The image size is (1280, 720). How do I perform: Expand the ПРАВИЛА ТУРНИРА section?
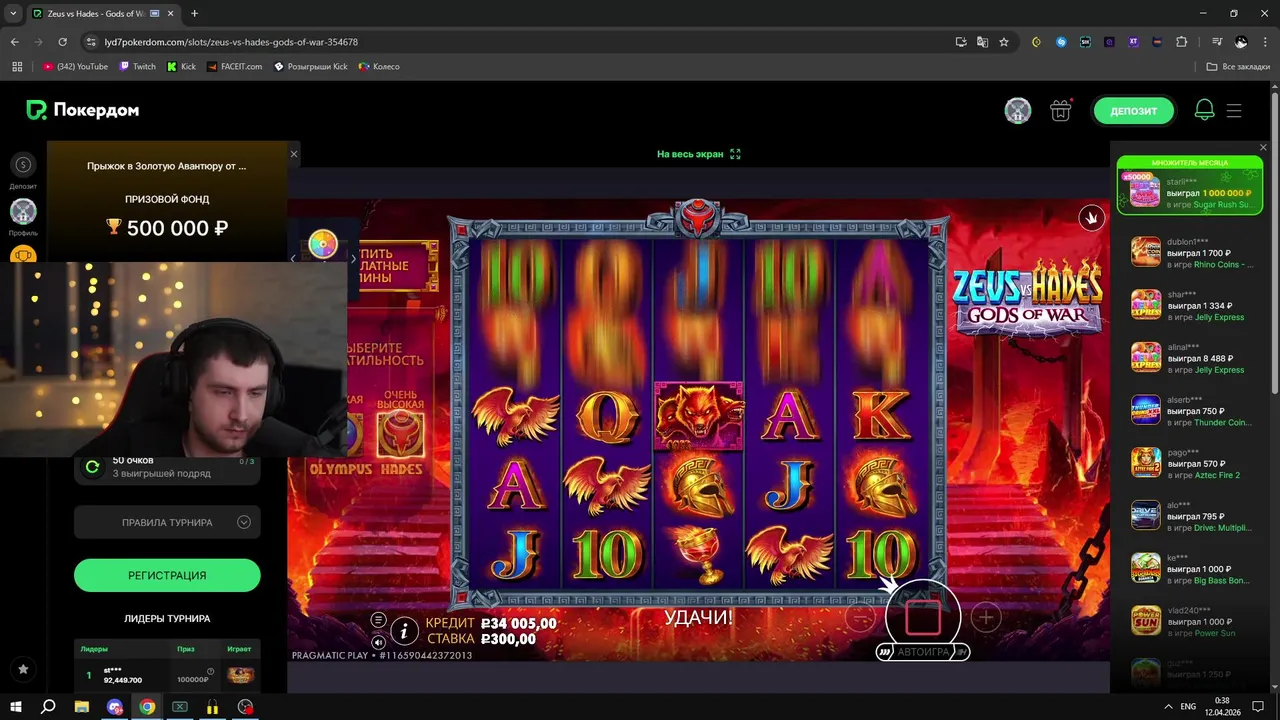(167, 522)
